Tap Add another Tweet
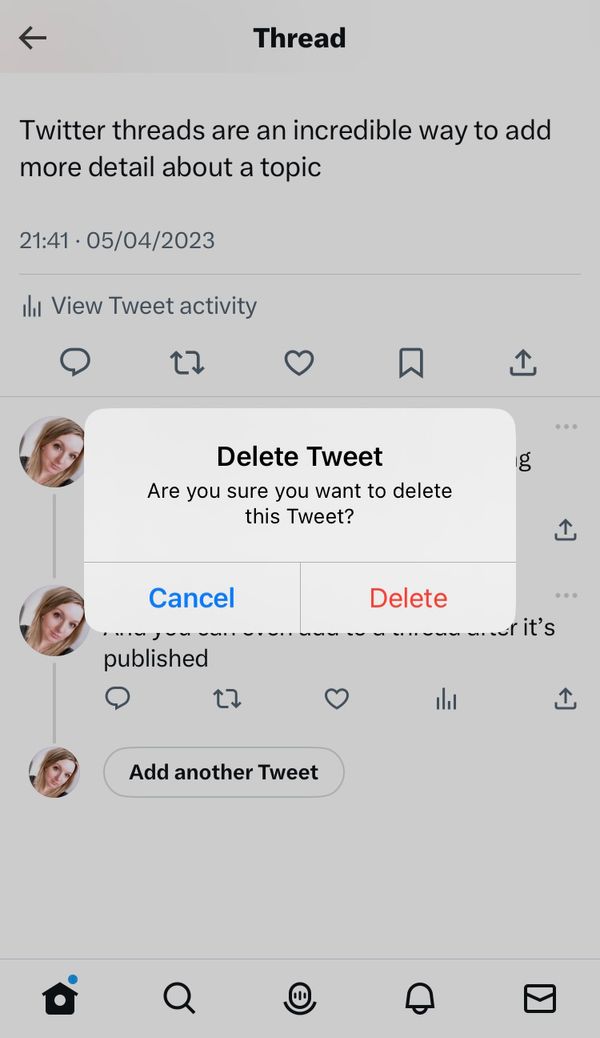The width and height of the screenshot is (600, 1038). (224, 772)
